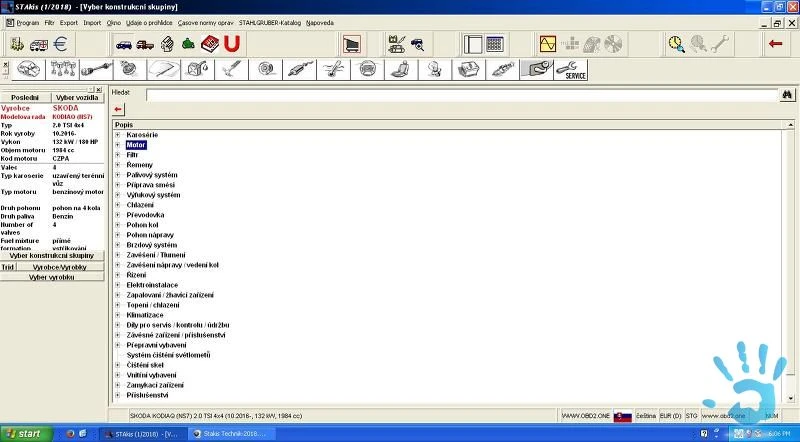Open the shopping cart icon

pyautogui.click(x=352, y=44)
